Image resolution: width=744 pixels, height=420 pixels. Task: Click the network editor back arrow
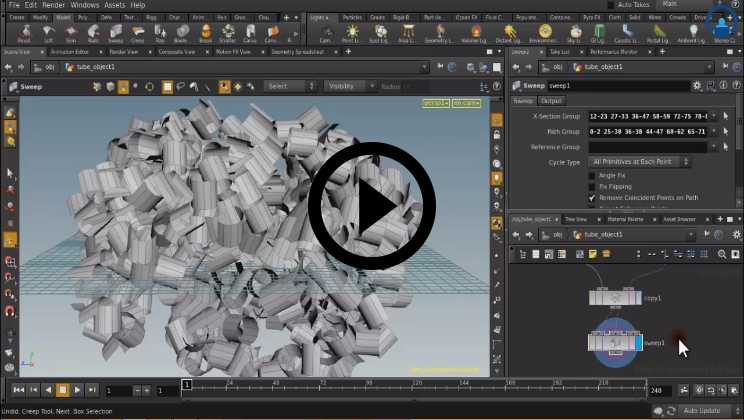pyautogui.click(x=517, y=234)
